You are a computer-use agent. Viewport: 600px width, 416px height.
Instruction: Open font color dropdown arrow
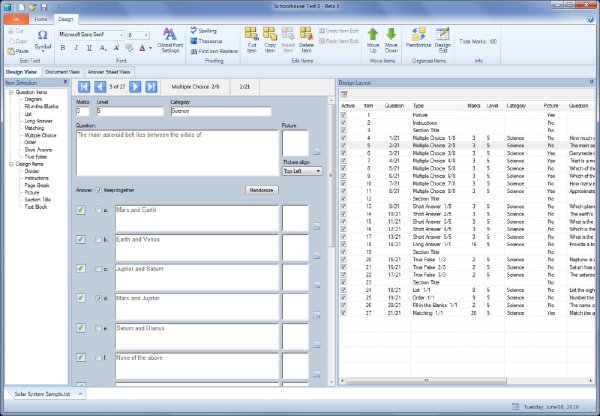pos(150,48)
